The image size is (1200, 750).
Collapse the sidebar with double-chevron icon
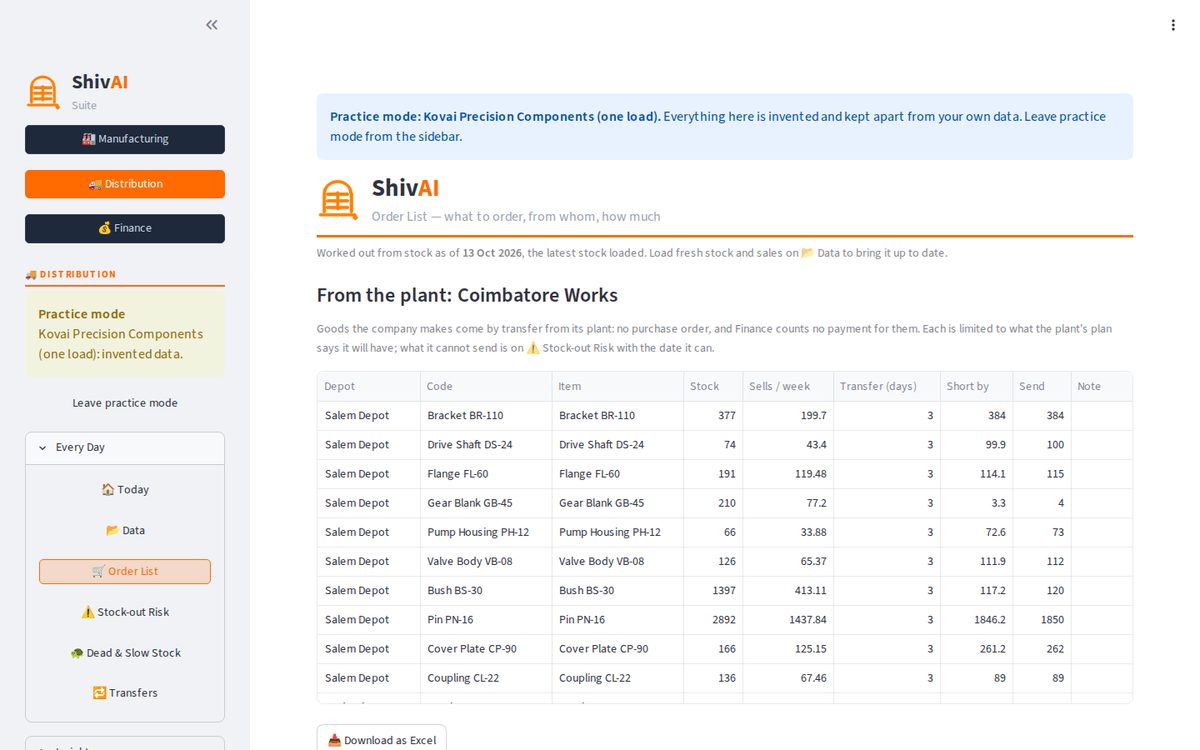(x=212, y=25)
